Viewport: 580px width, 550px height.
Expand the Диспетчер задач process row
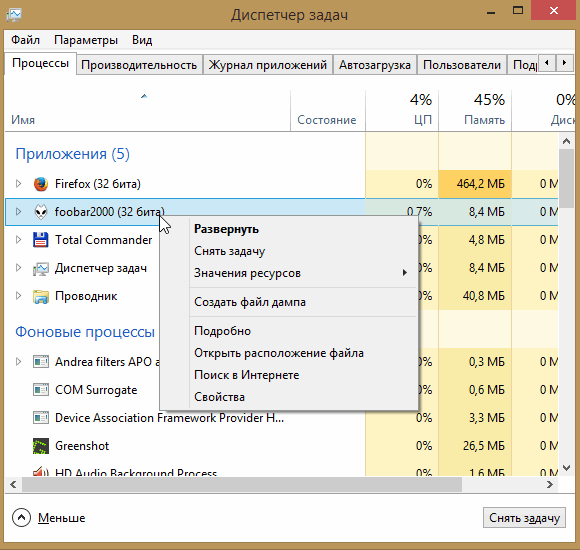pyautogui.click(x=18, y=268)
